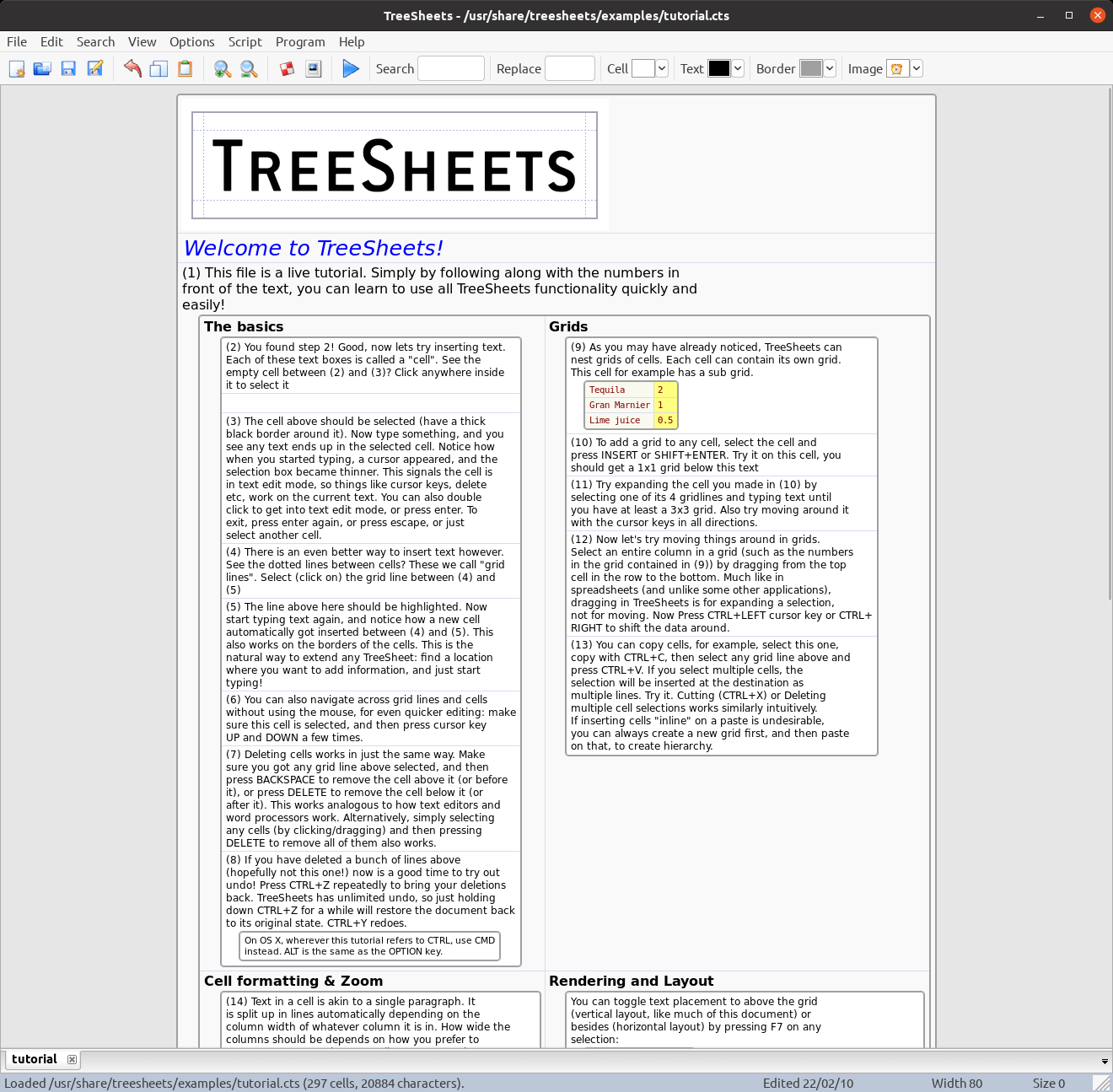
Task: Click the 'Lime juice' grid cell
Action: pos(620,420)
